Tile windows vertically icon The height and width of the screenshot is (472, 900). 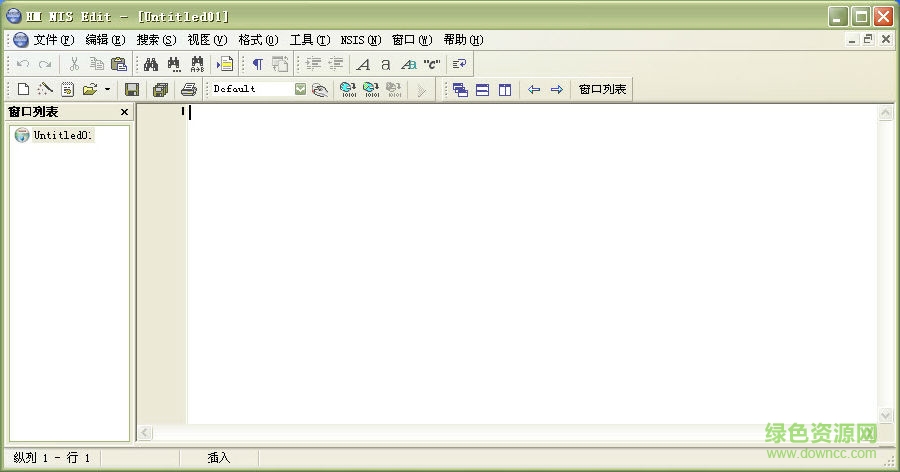[505, 90]
